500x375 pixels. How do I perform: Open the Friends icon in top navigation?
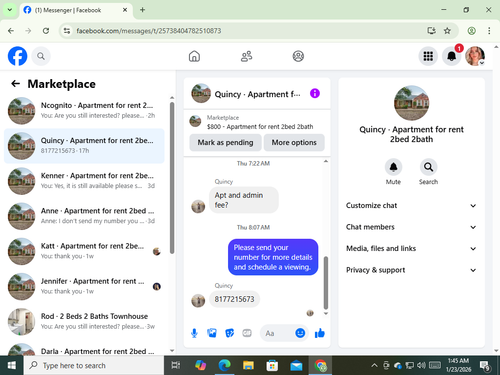pyautogui.click(x=246, y=56)
